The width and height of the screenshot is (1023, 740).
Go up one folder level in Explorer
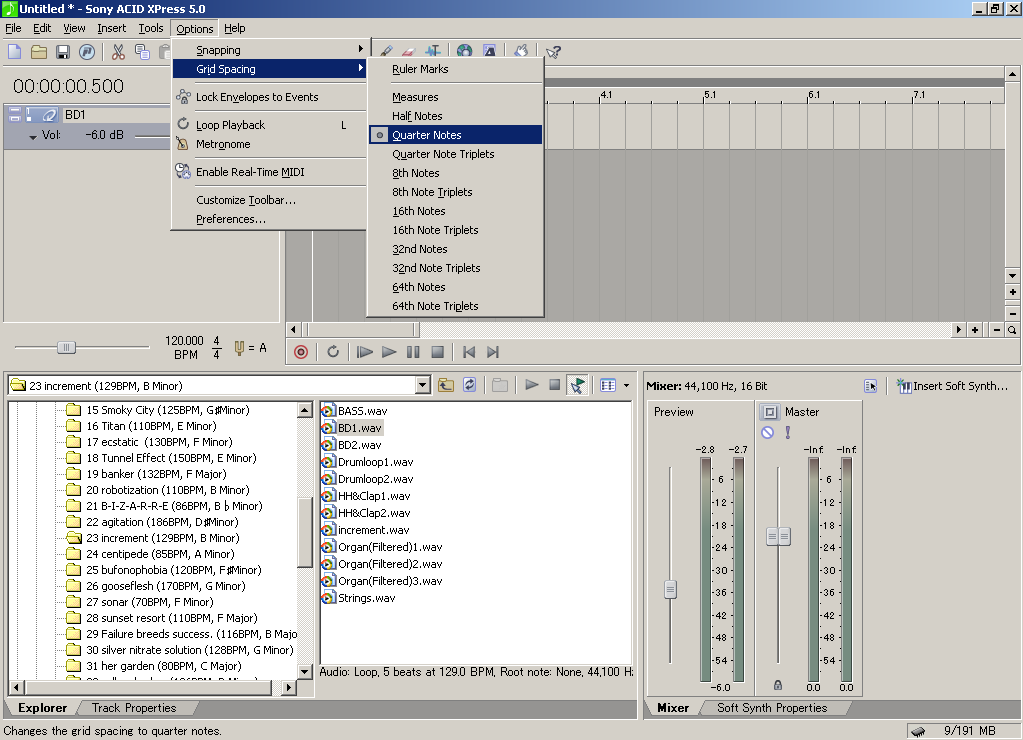(x=446, y=385)
